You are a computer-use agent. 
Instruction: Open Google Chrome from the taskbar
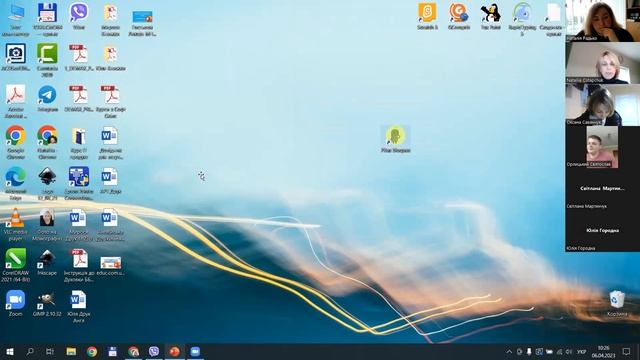click(92, 351)
